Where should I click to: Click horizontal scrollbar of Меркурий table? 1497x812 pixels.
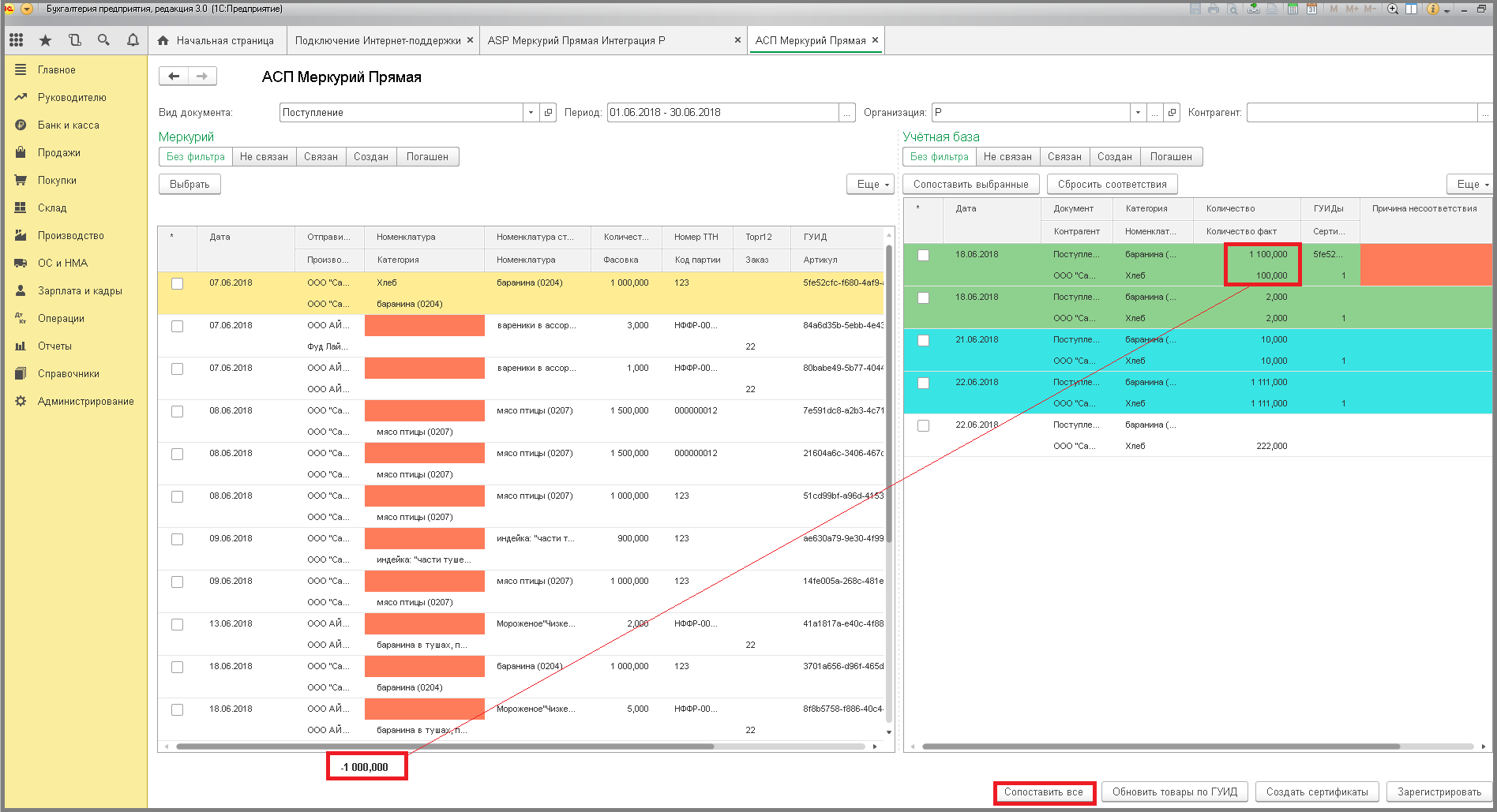[x=445, y=747]
